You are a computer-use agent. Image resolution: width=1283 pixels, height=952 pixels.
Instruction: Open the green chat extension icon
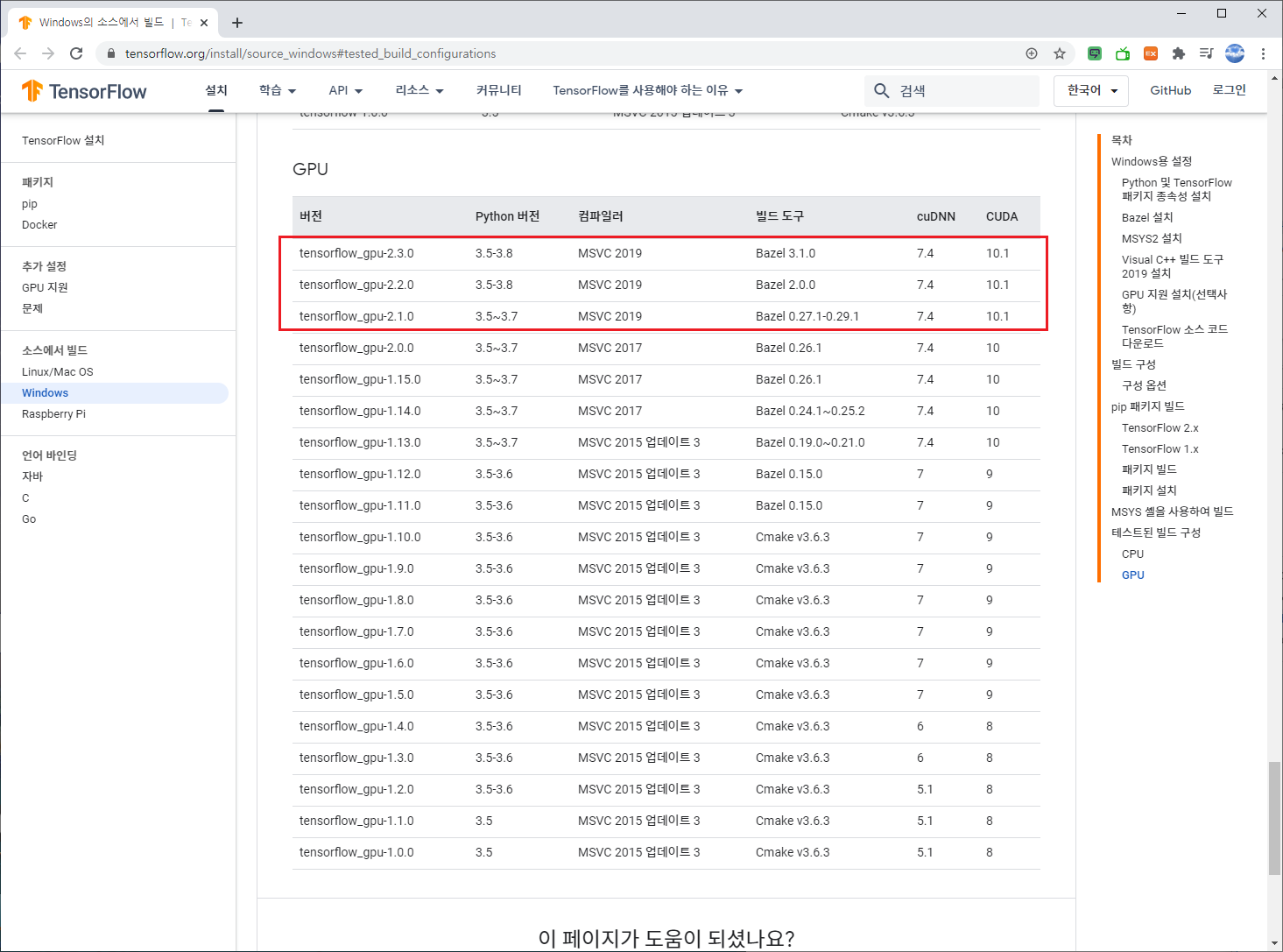pos(1095,53)
